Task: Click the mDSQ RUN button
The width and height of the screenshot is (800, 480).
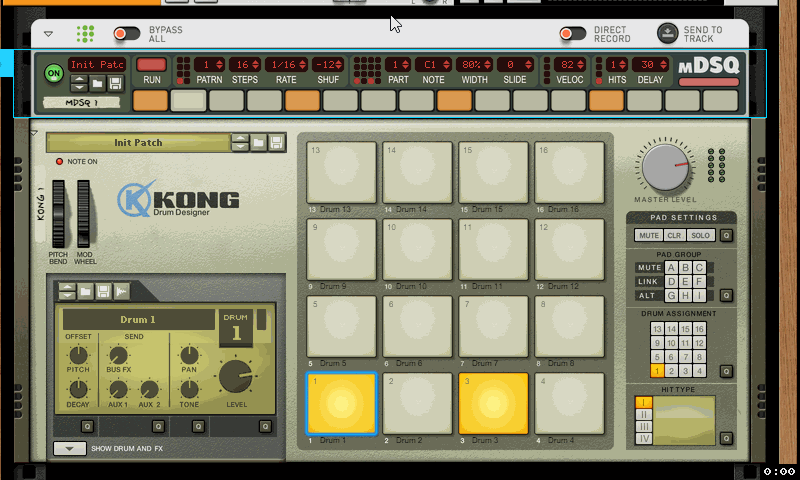Action: click(152, 65)
